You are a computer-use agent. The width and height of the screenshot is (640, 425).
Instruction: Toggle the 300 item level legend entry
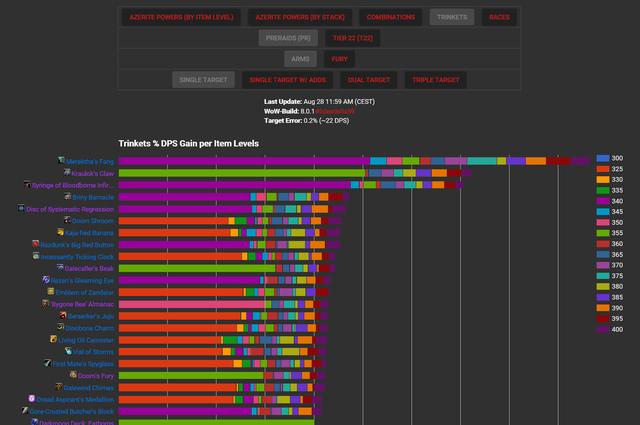pos(610,158)
